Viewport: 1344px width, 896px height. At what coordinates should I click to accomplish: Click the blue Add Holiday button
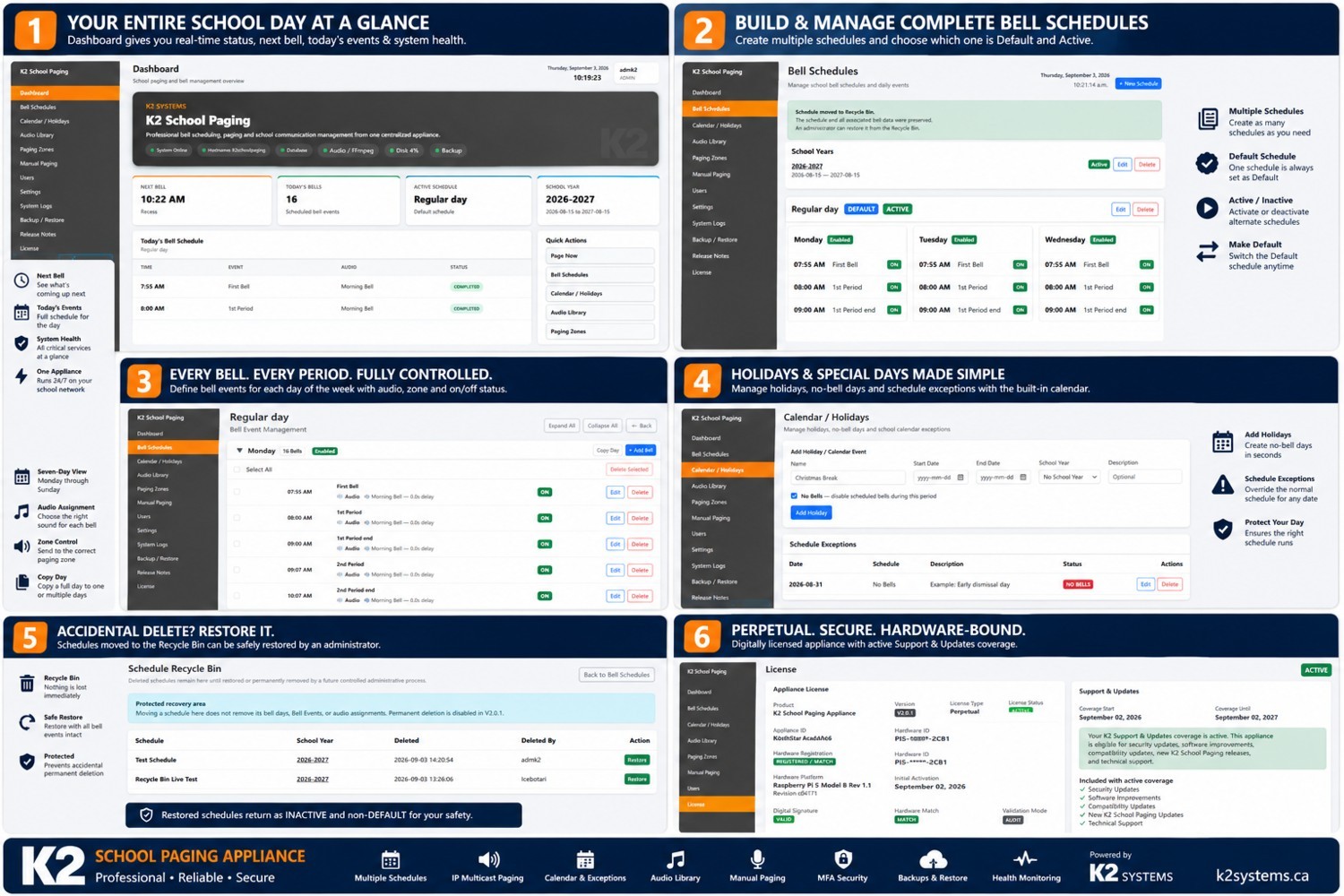[811, 513]
